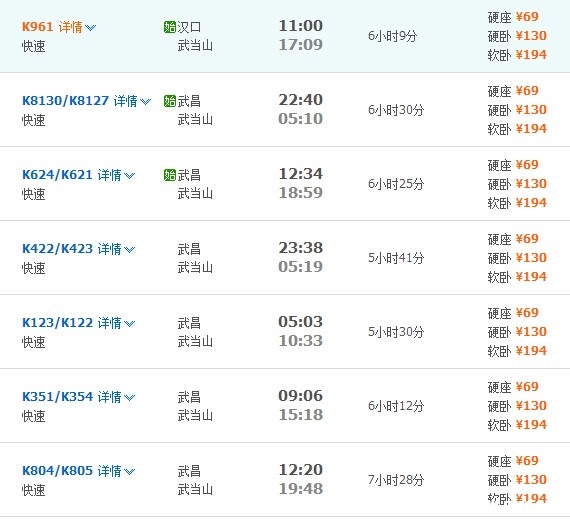Click 软卧 ¥194 price for K422/K423
This screenshot has height=519, width=570.
(517, 277)
